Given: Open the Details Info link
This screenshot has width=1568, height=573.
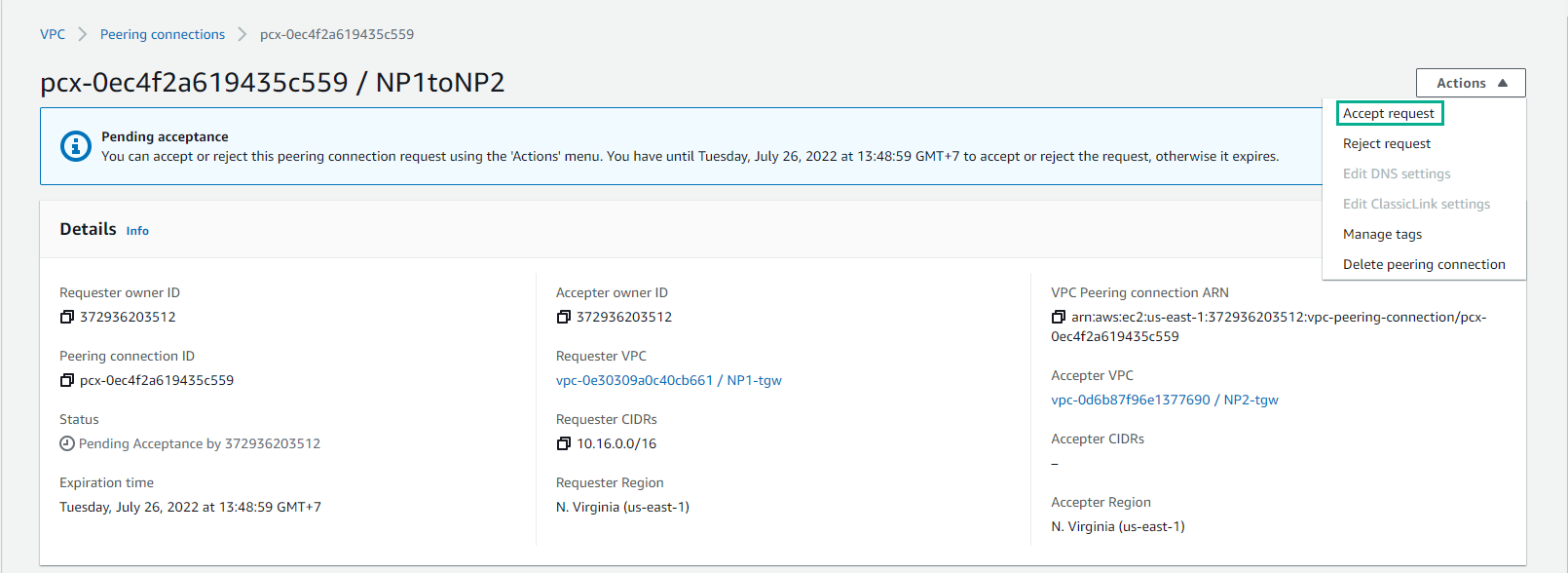Looking at the screenshot, I should coord(137,231).
